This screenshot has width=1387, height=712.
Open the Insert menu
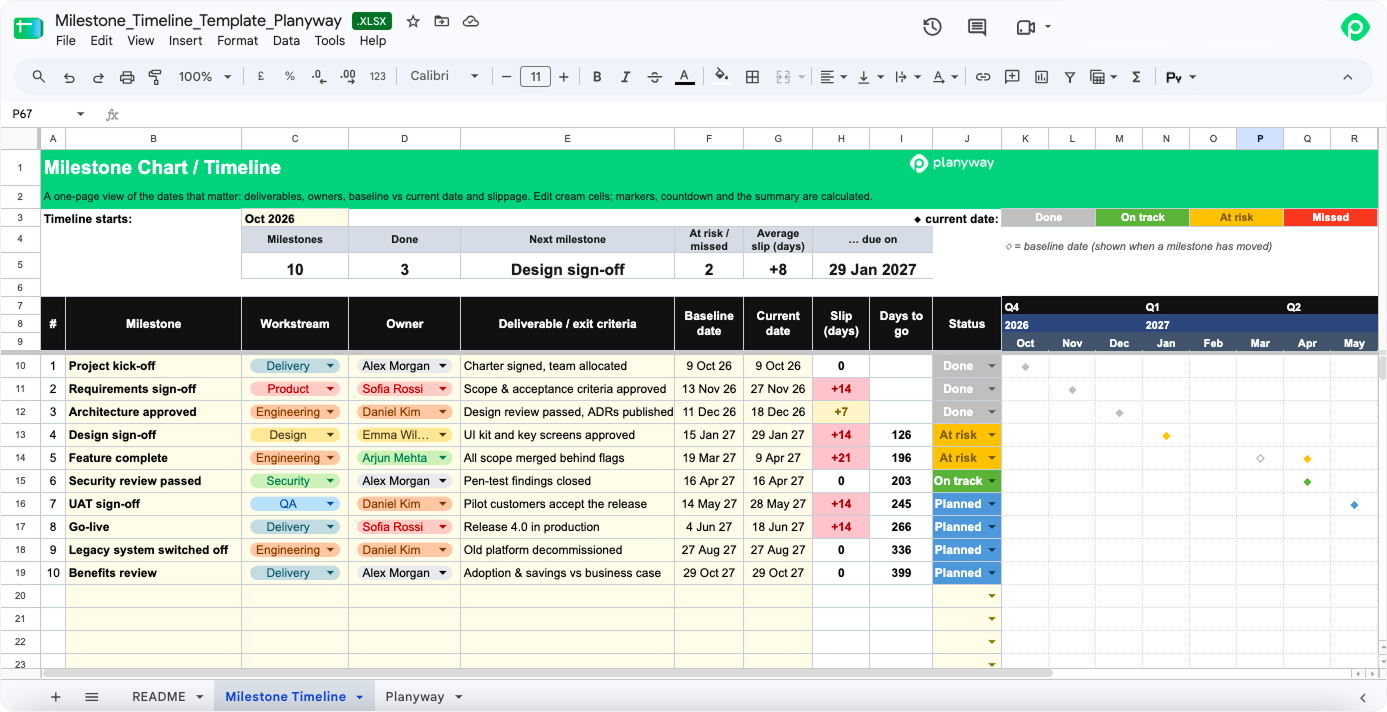[x=186, y=41]
